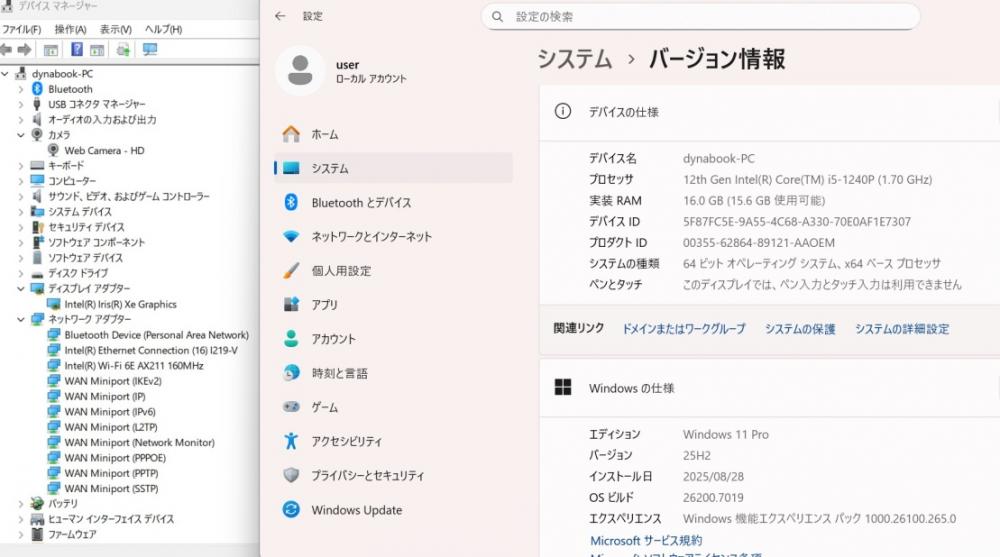Open アプリ settings page
1000x557 pixels.
coord(393,305)
